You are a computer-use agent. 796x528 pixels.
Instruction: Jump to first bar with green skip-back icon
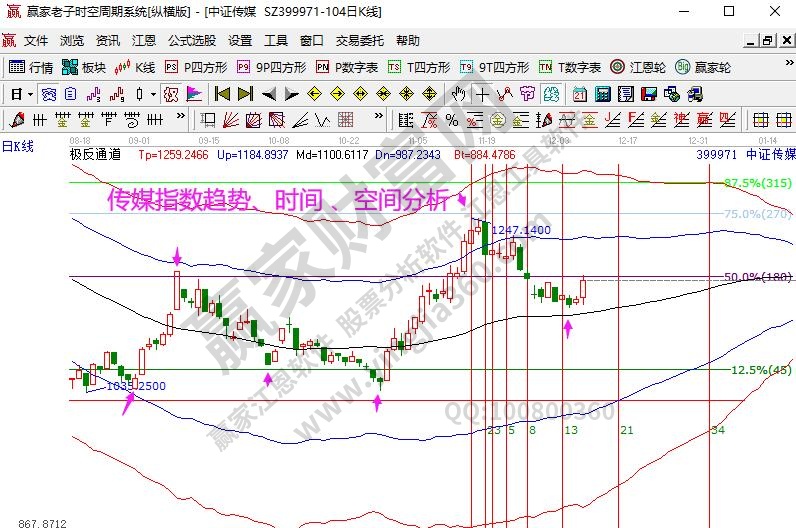coord(223,94)
